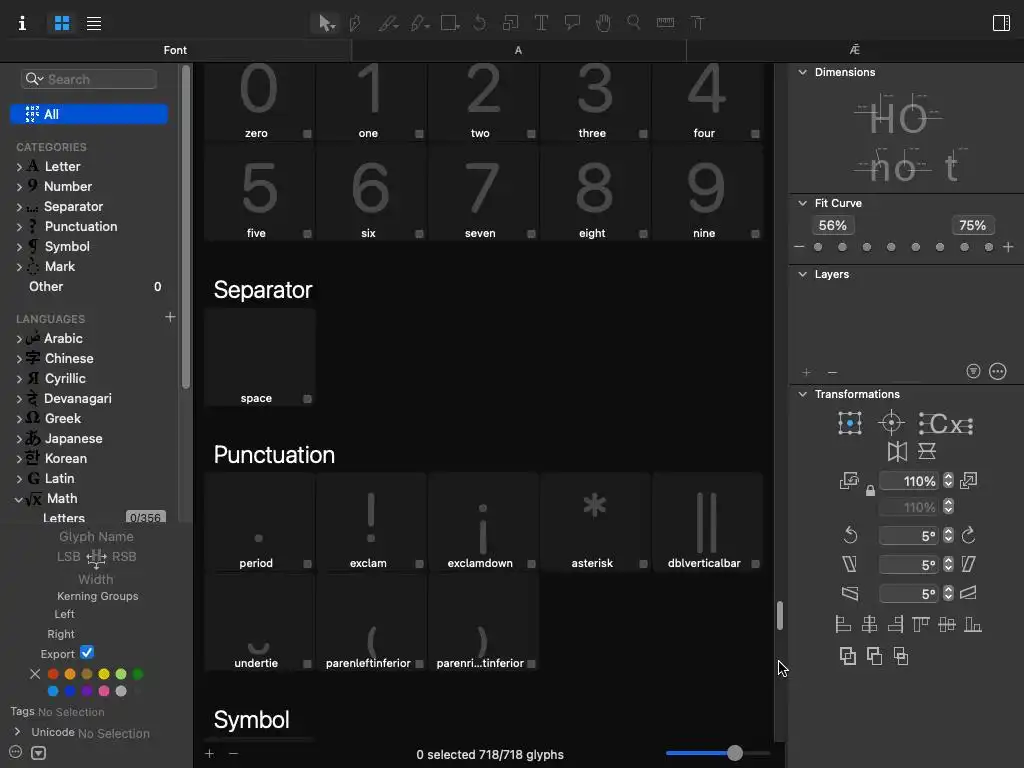Screen dimensions: 1024x768
Task: Click the union boolean operation icon
Action: [848, 656]
